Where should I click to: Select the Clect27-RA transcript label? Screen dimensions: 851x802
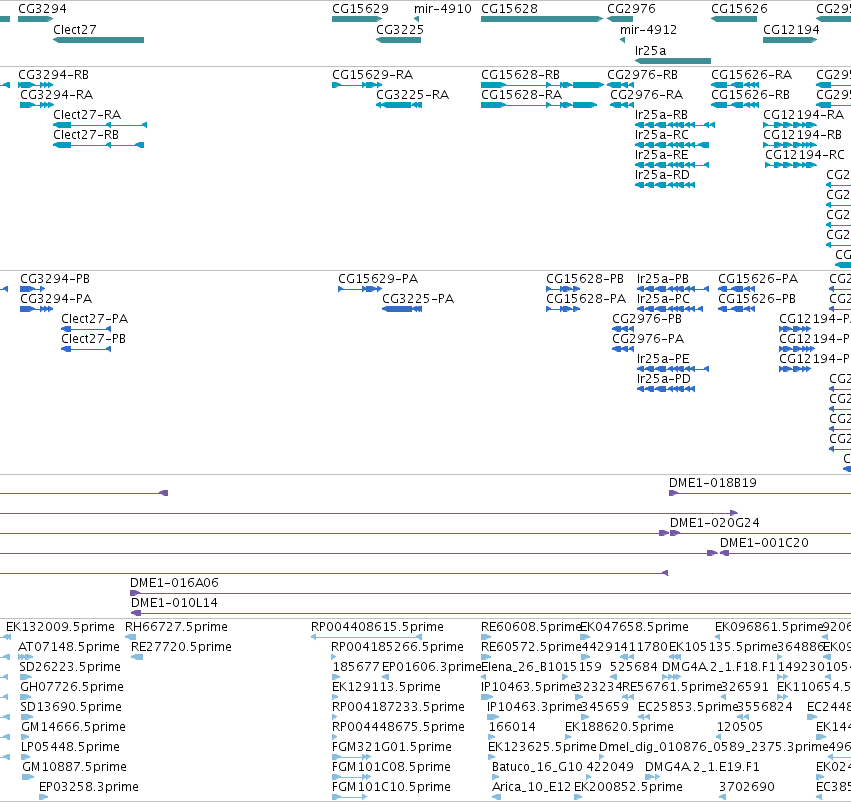click(x=87, y=115)
